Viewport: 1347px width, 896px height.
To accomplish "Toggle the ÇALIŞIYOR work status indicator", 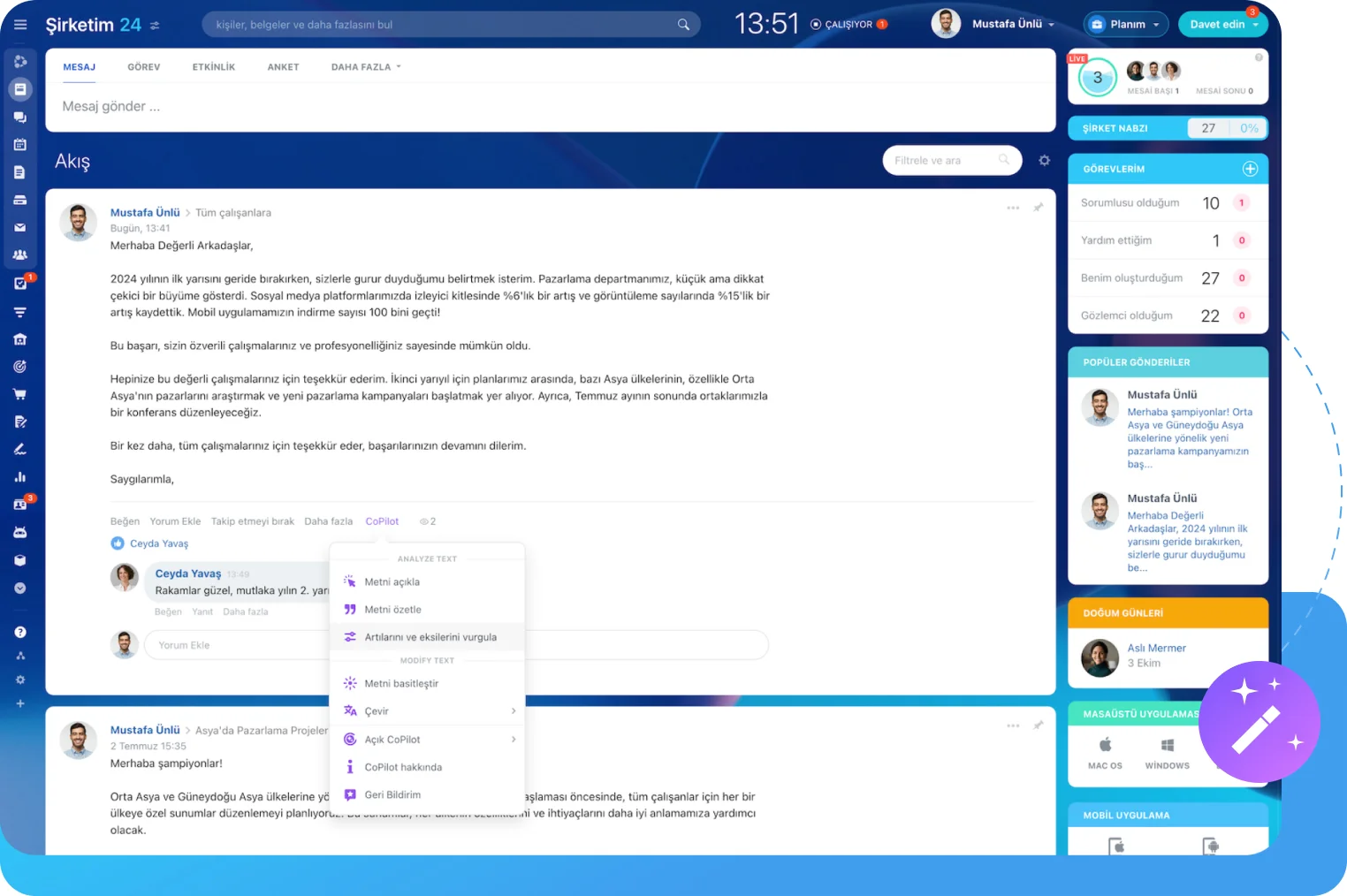I will [848, 25].
